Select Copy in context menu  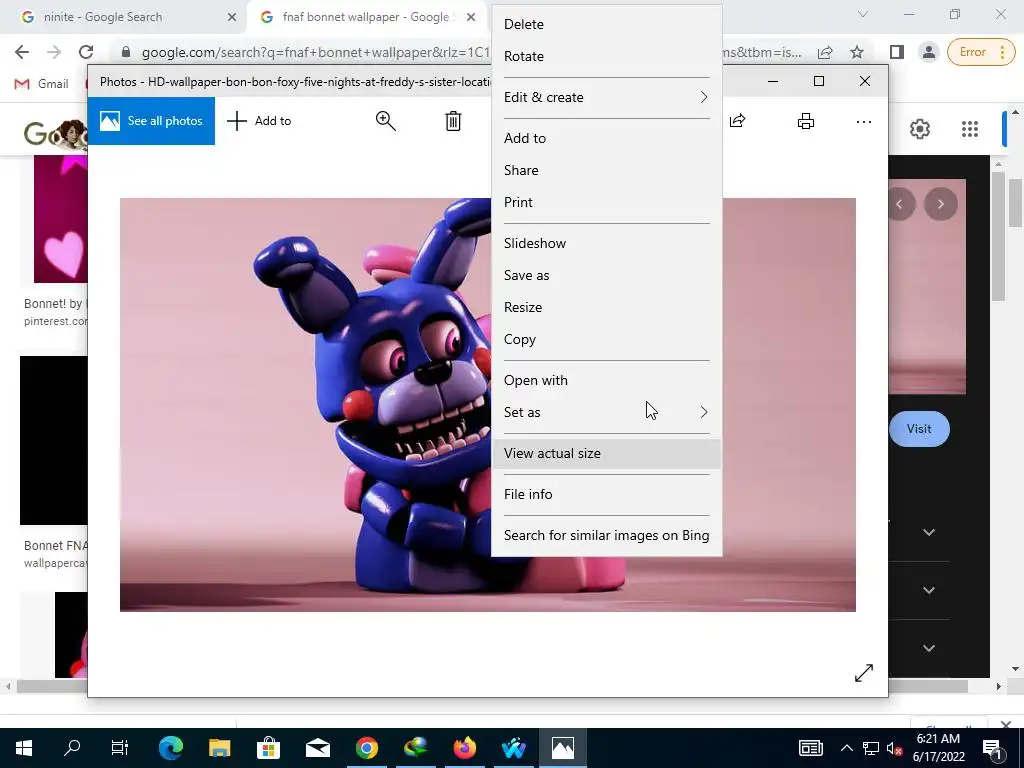pos(607,339)
